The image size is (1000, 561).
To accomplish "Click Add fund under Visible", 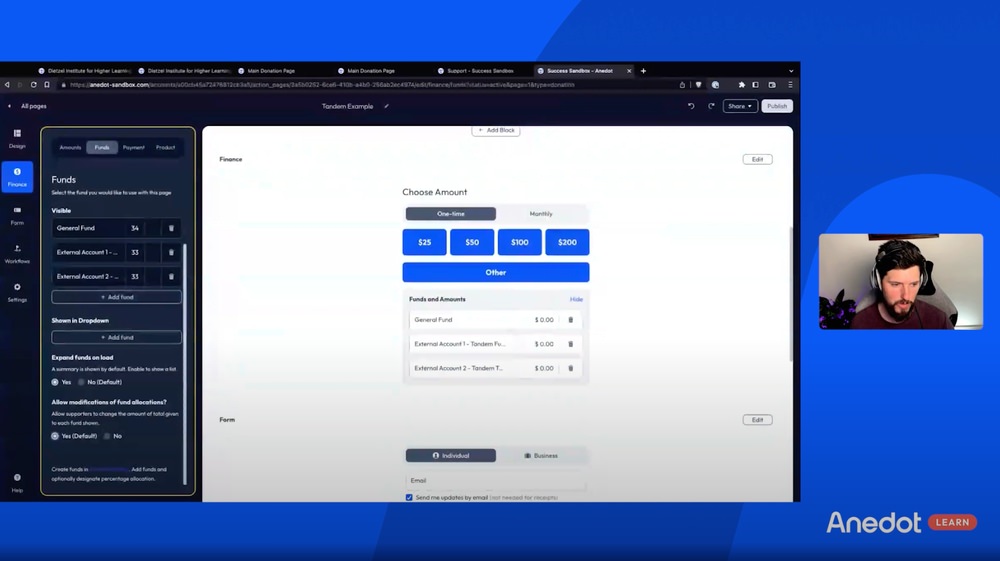I will 117,297.
